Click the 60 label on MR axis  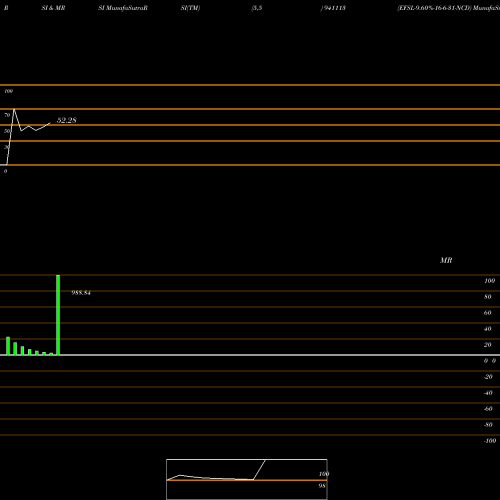[x=488, y=313]
